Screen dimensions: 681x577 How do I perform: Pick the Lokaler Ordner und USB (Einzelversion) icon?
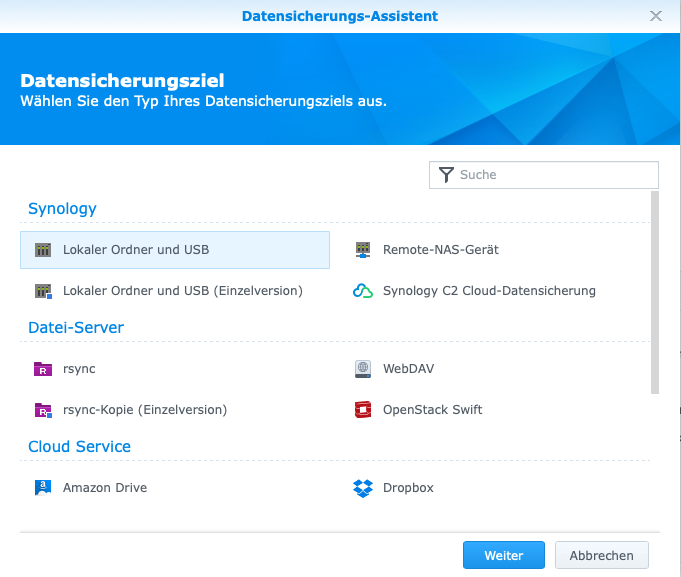(x=43, y=291)
